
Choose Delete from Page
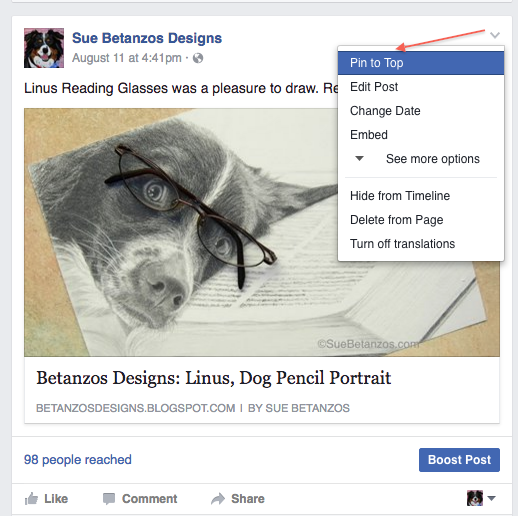[x=421, y=220]
